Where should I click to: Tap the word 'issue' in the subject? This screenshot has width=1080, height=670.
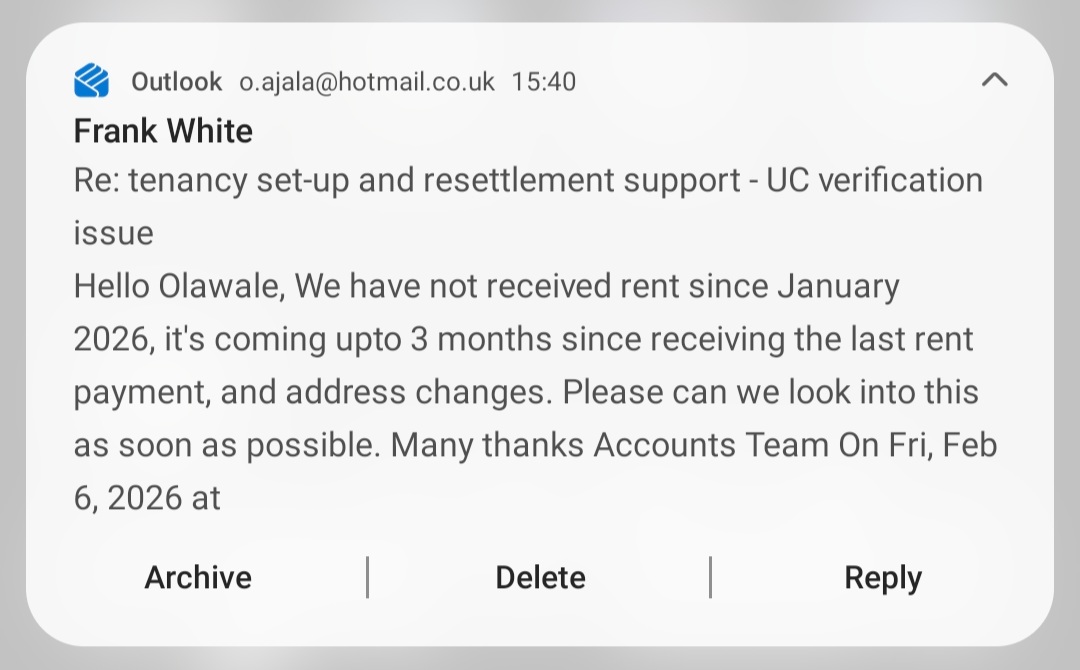113,234
